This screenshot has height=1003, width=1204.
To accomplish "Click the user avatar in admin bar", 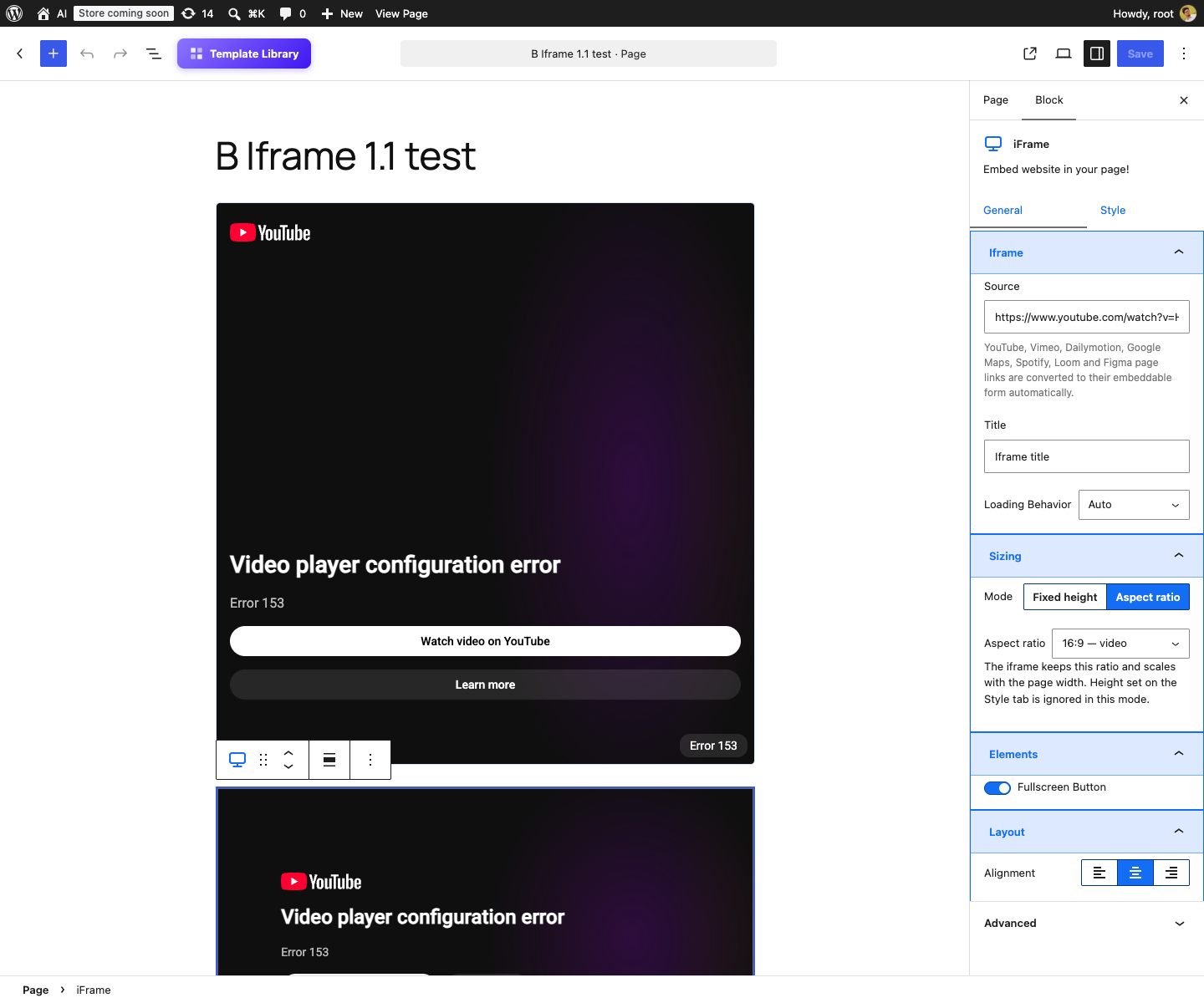I will 1187,13.
